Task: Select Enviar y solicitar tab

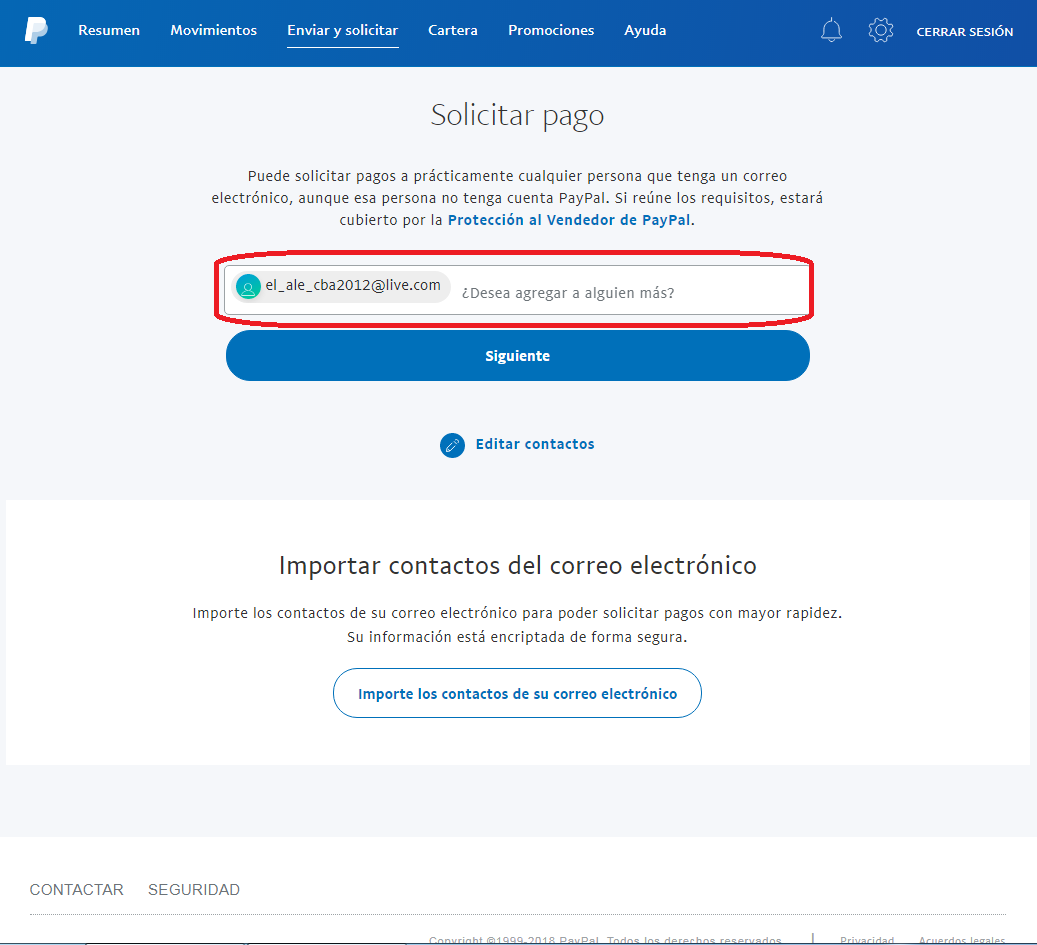Action: 343,30
